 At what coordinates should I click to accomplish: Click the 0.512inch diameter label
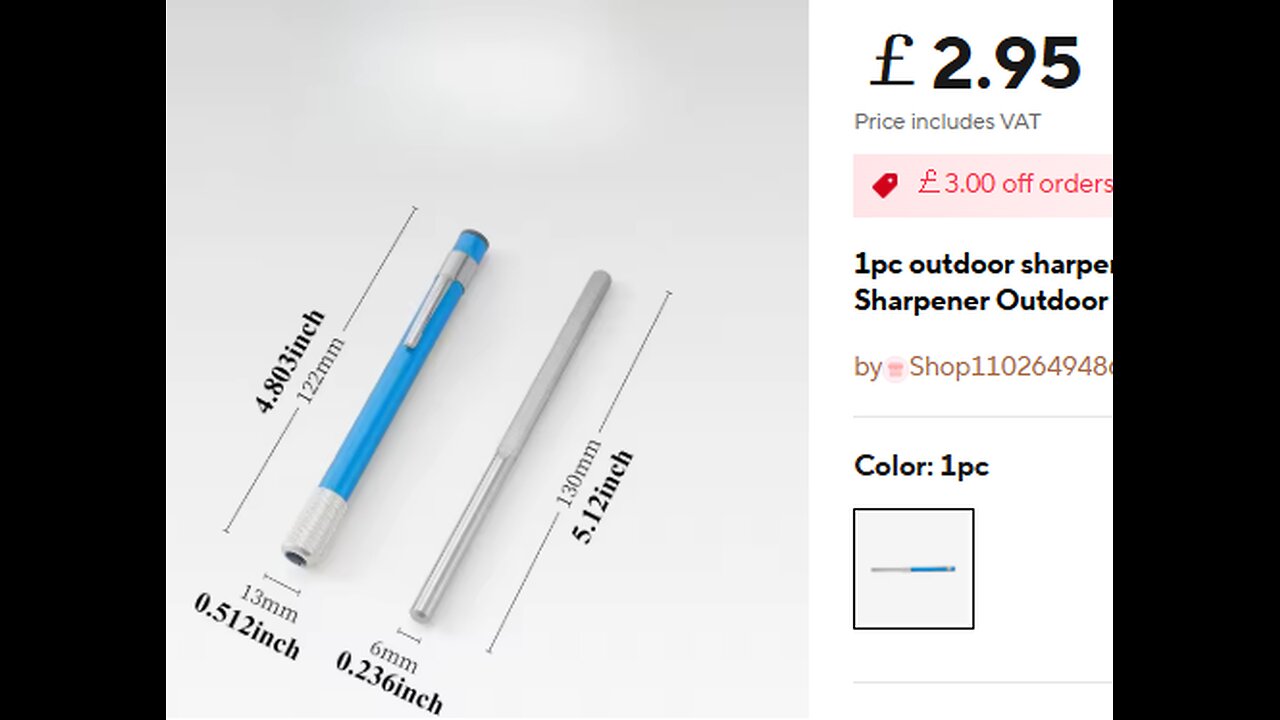pyautogui.click(x=247, y=626)
